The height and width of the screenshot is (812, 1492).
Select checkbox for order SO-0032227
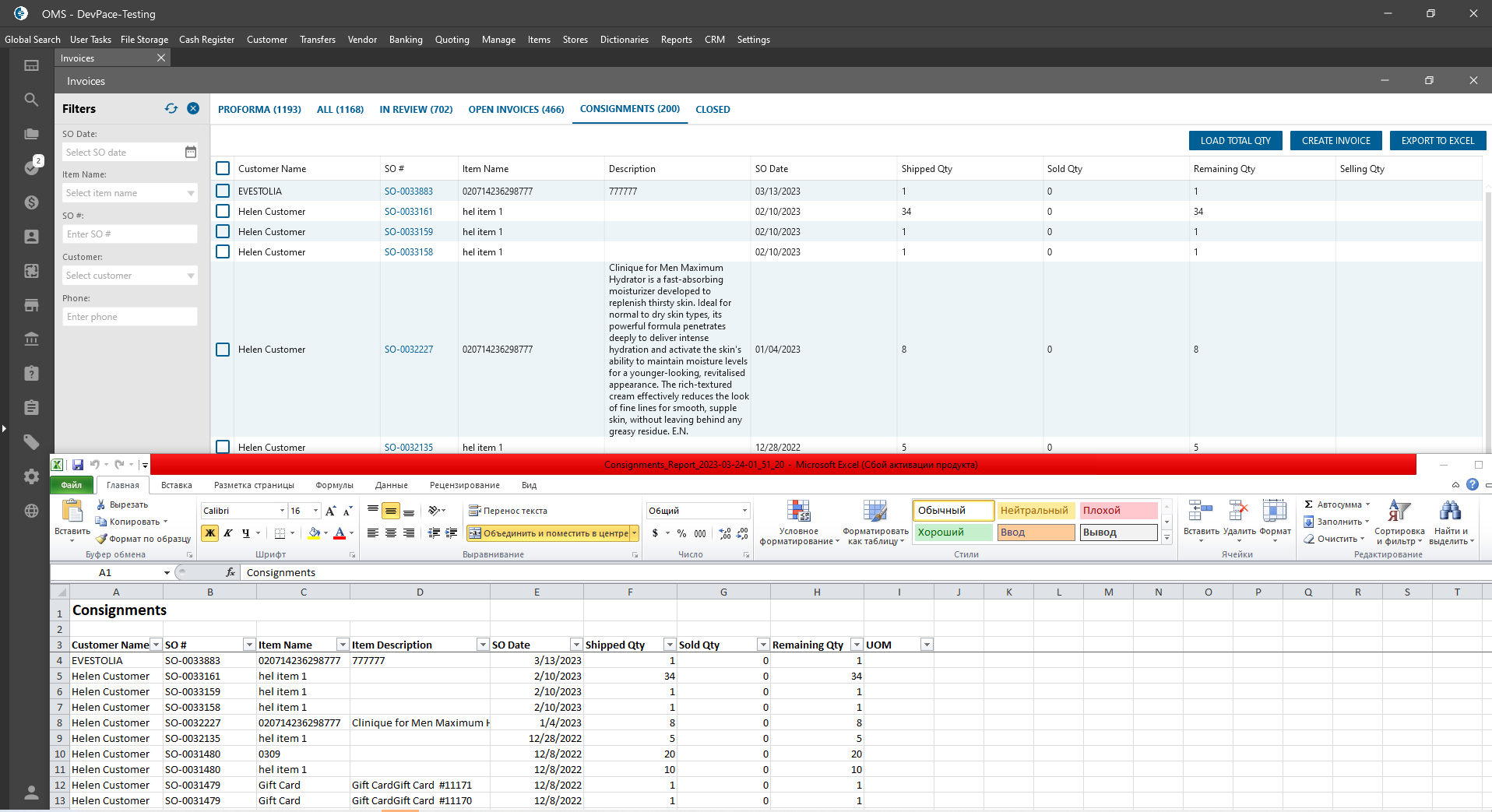click(x=223, y=350)
